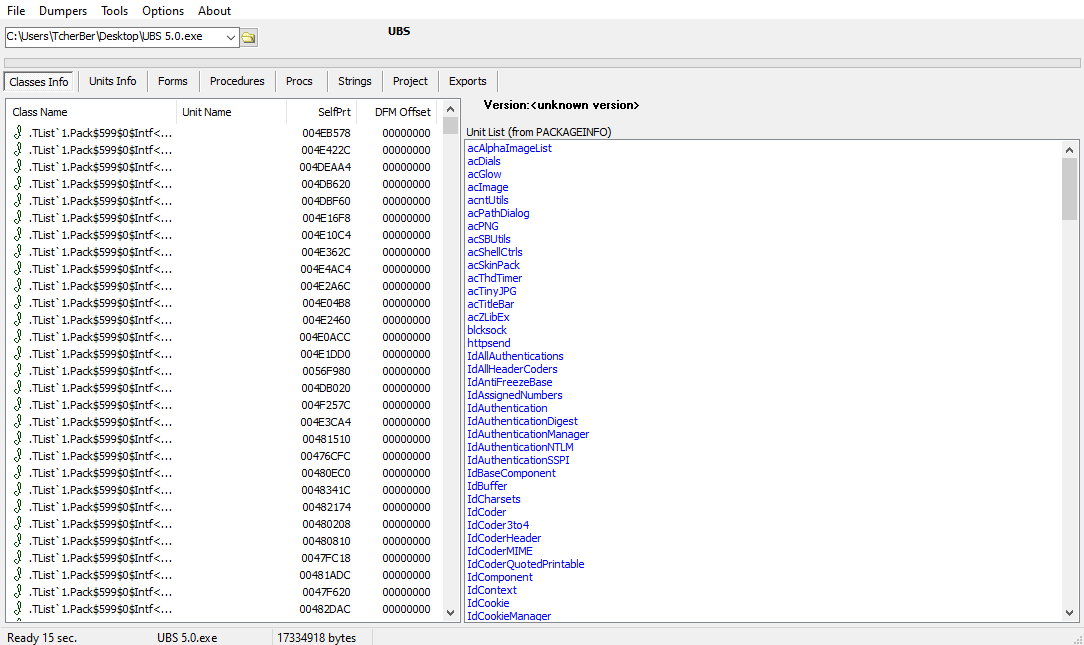Click the DFM Offset column header
The height and width of the screenshot is (645, 1084).
400,112
